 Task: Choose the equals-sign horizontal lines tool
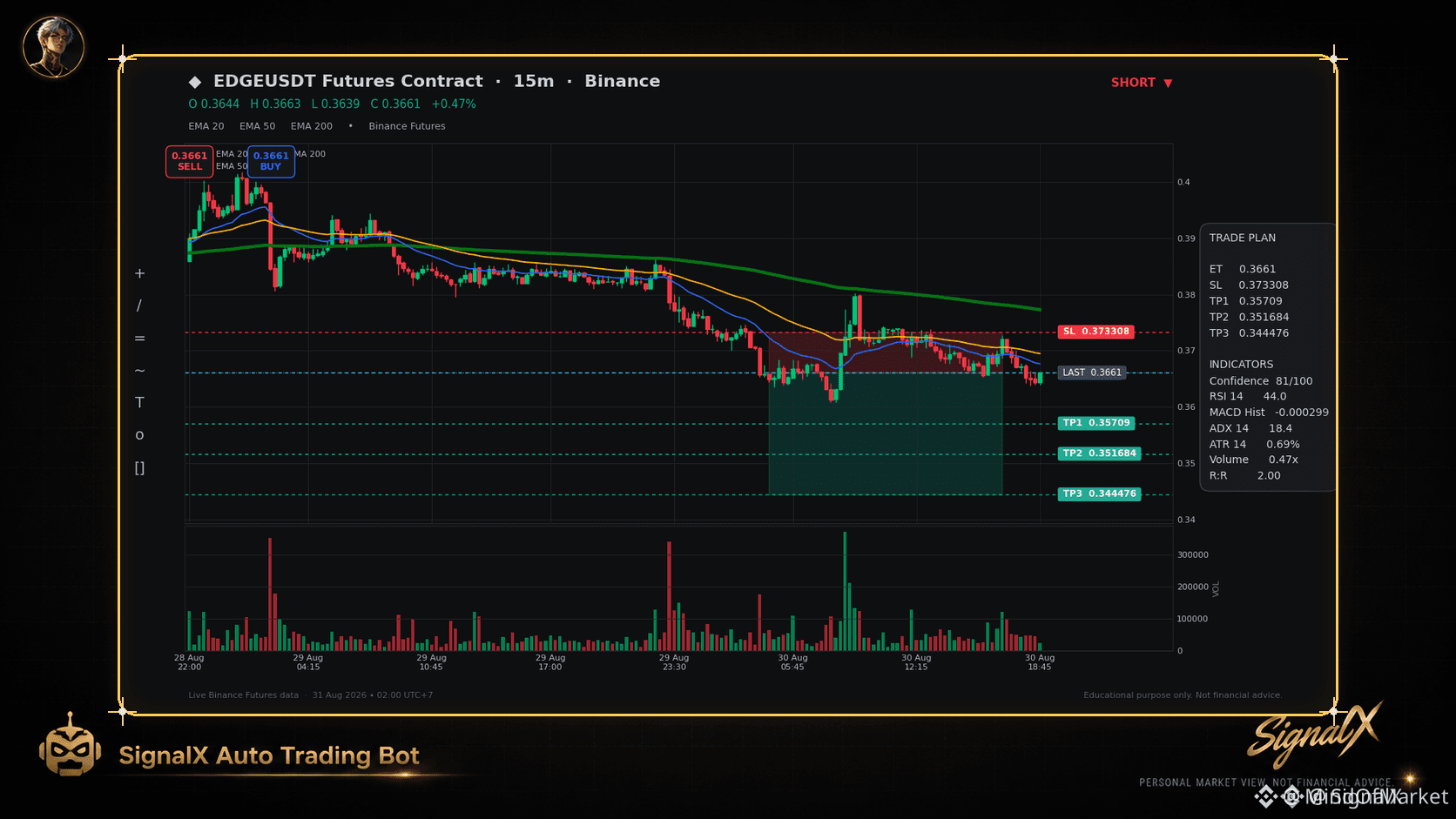click(139, 339)
